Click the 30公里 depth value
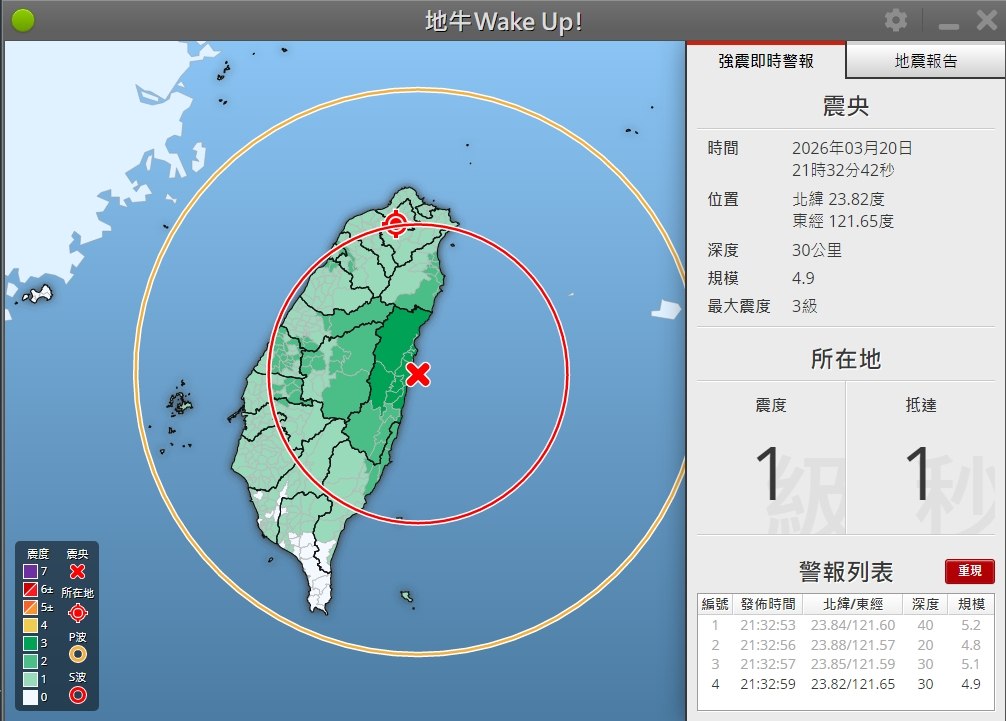 817,250
